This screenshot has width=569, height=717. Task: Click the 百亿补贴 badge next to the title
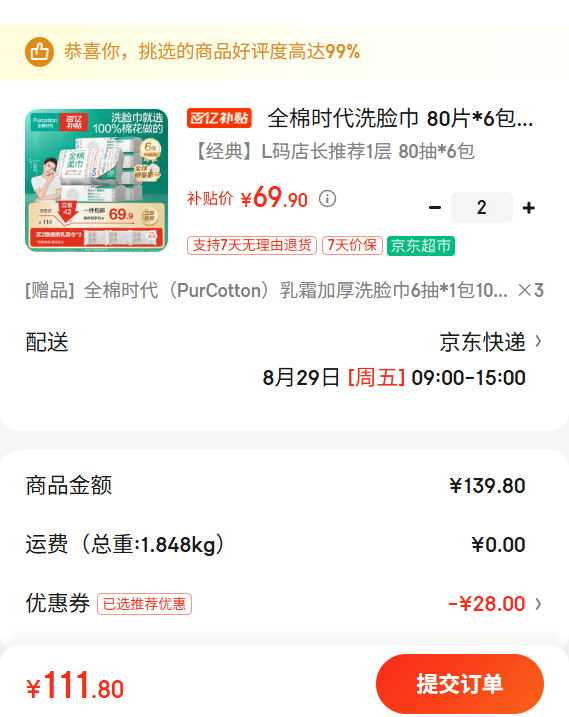pyautogui.click(x=219, y=118)
